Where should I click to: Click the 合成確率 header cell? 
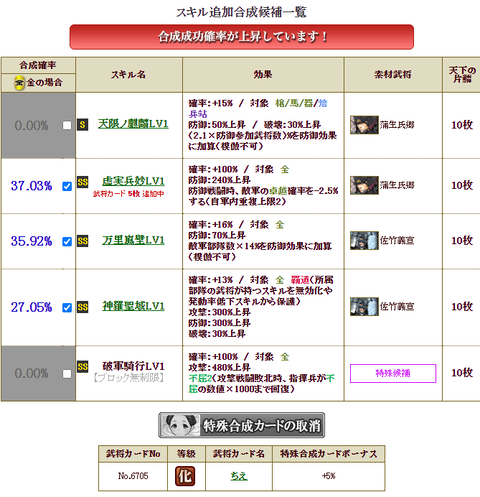(38, 65)
